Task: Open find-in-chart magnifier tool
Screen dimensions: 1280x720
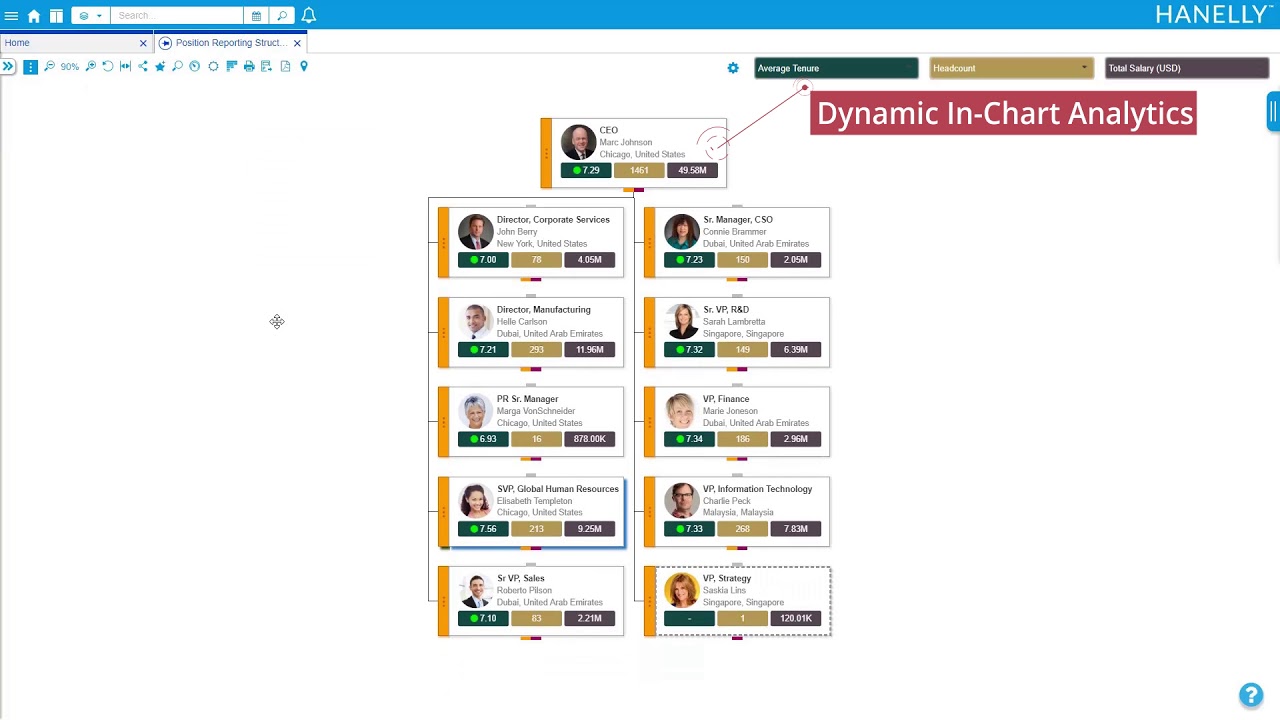Action: coord(177,66)
